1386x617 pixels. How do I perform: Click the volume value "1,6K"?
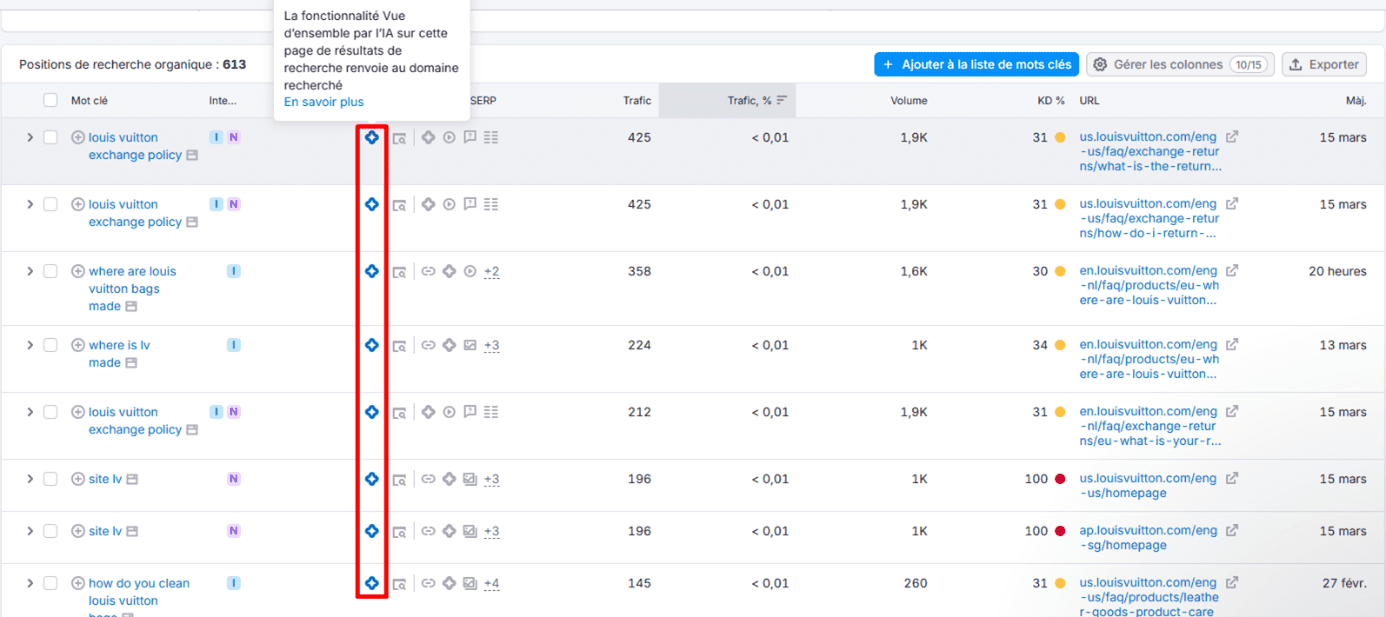(x=913, y=271)
